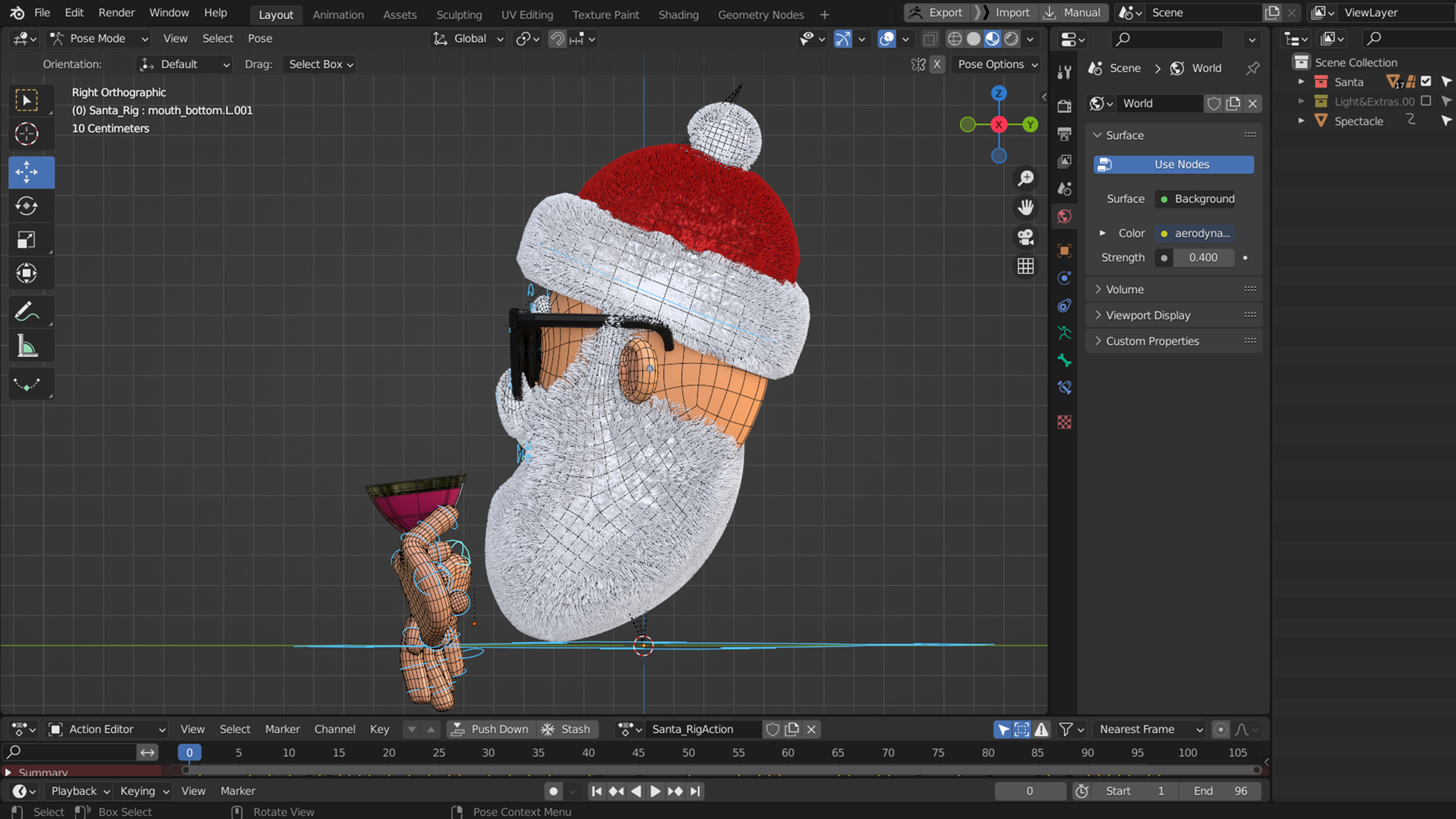Open the Pose Options dropdown
Viewport: 1456px width, 819px height.
pos(996,64)
